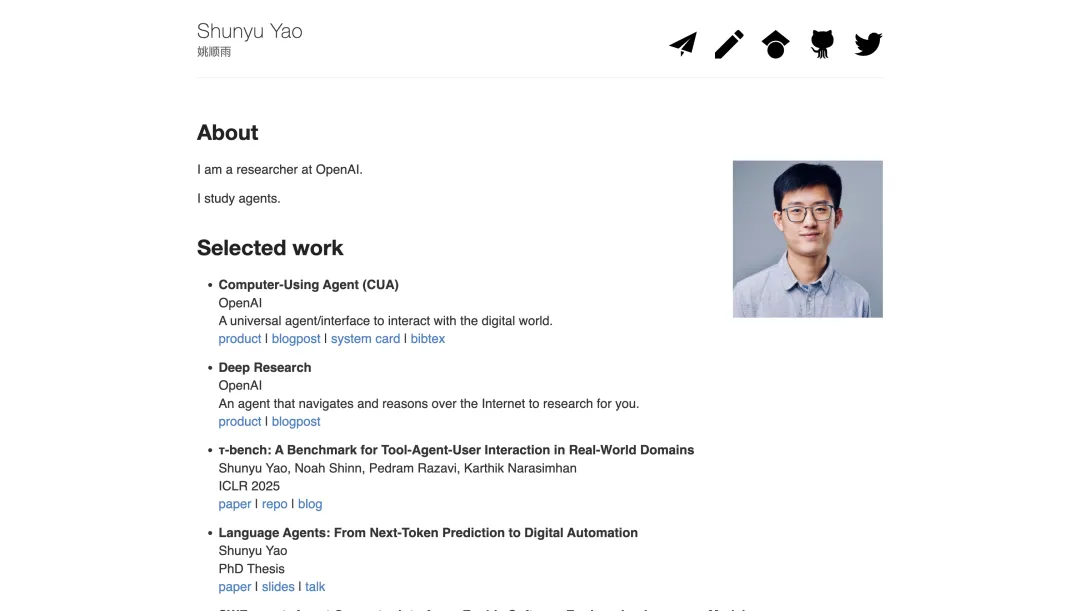The image size is (1080, 611).
Task: Open the pencil blog icon
Action: pyautogui.click(x=729, y=44)
